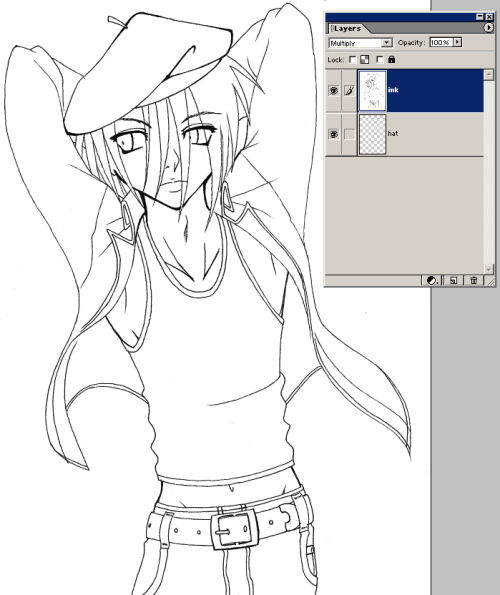The image size is (500, 595).
Task: Toggle the first Lock checkbox for transparency
Action: [352, 60]
